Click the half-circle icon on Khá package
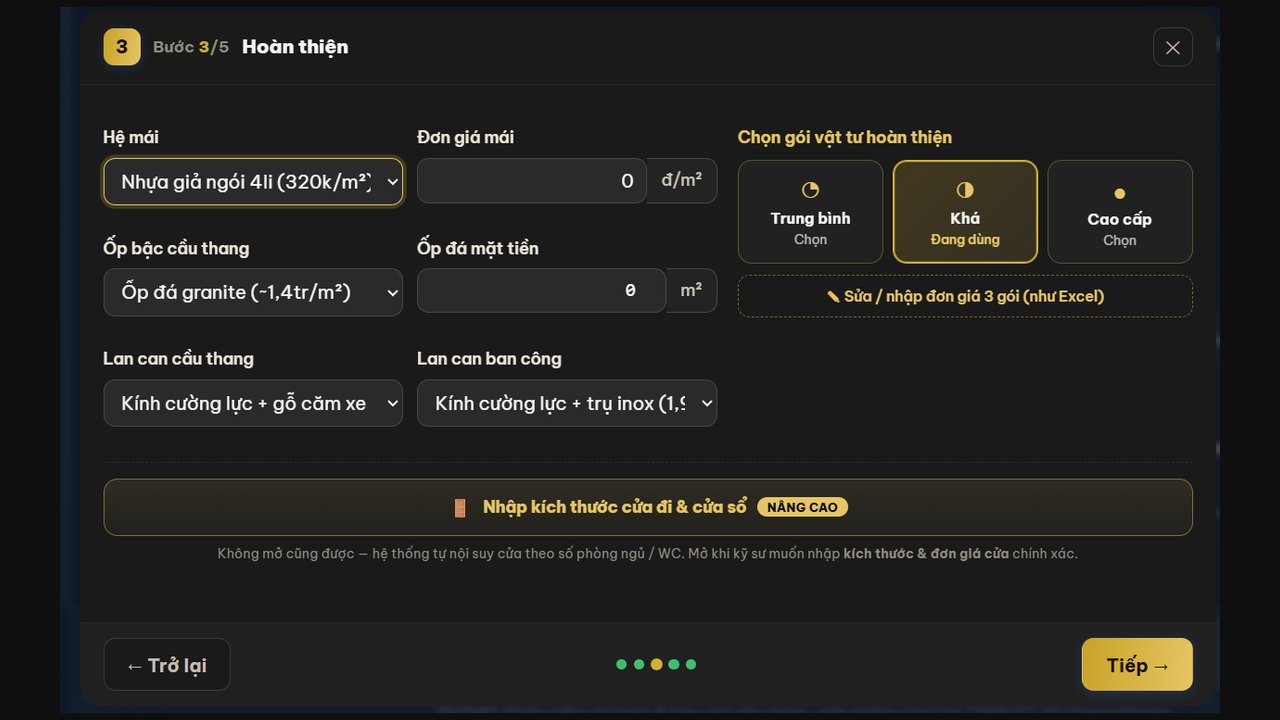 (x=965, y=190)
